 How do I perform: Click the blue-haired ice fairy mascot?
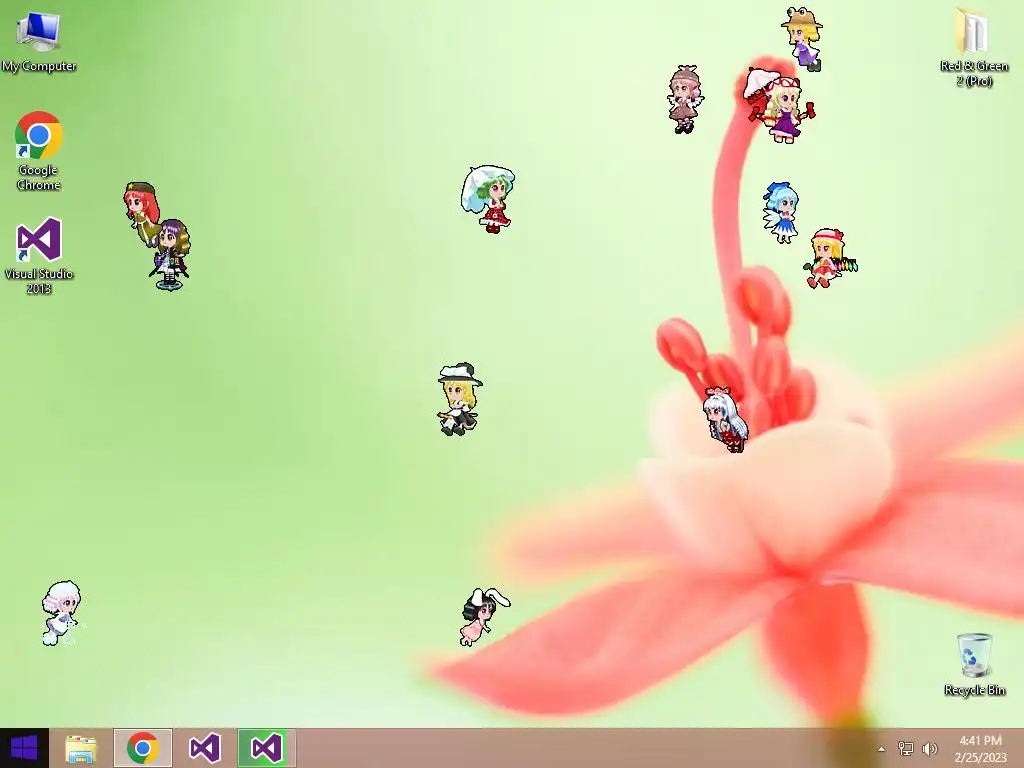point(781,213)
